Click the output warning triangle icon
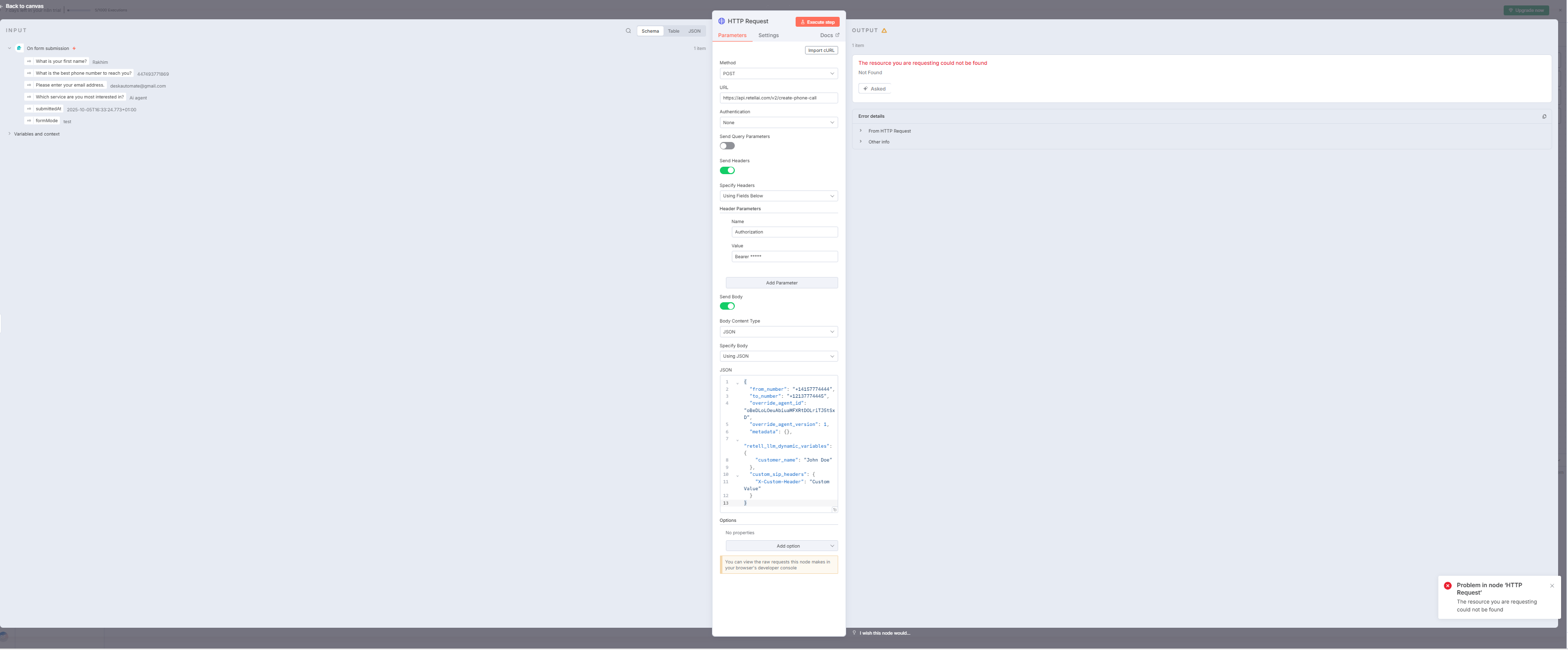Image resolution: width=1568 pixels, height=650 pixels. point(884,31)
